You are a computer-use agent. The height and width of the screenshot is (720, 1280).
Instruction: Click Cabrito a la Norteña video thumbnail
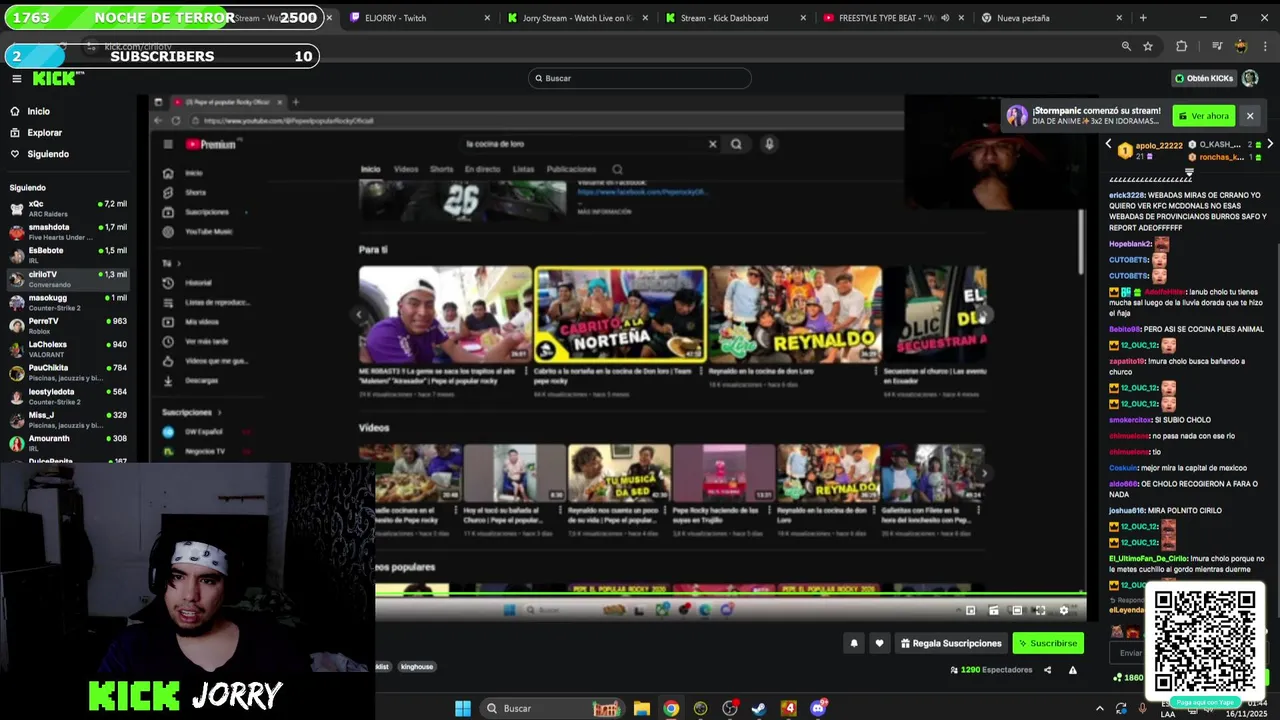click(x=620, y=314)
